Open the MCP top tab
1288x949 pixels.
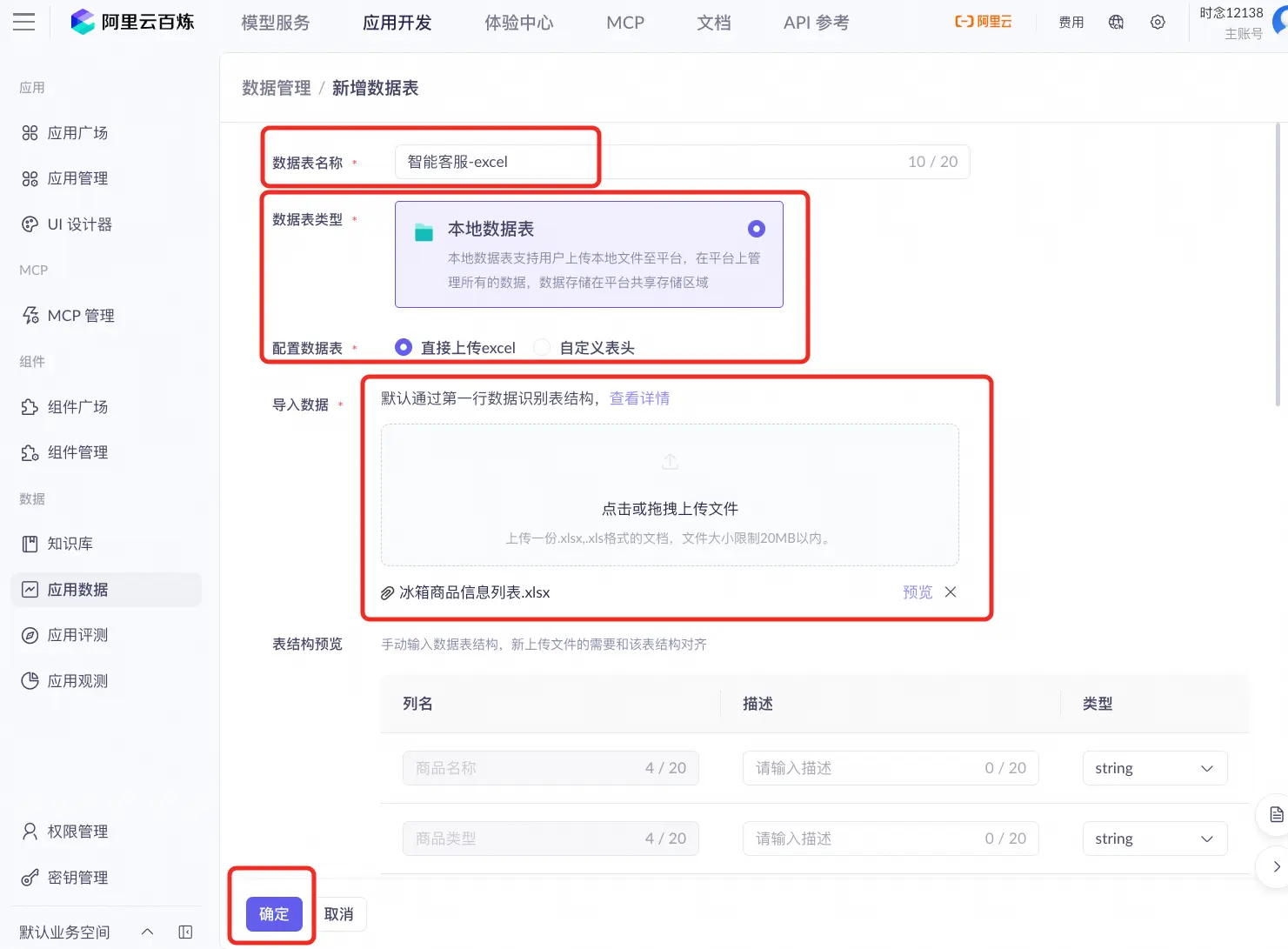point(625,23)
